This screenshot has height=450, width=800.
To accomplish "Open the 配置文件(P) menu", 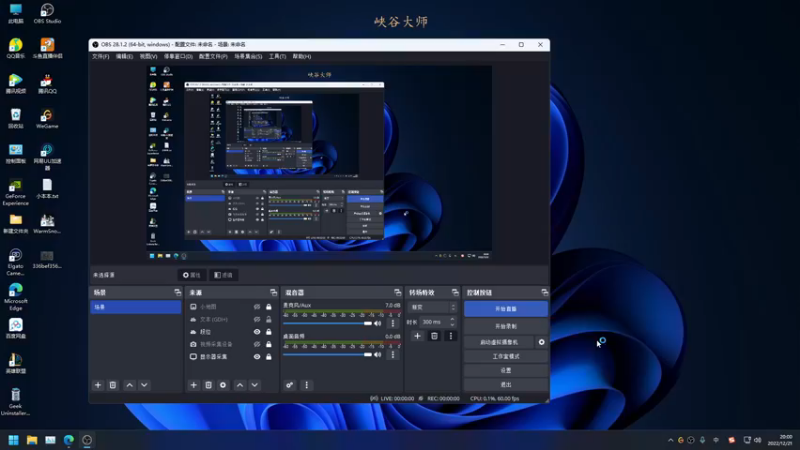I will coord(213,57).
